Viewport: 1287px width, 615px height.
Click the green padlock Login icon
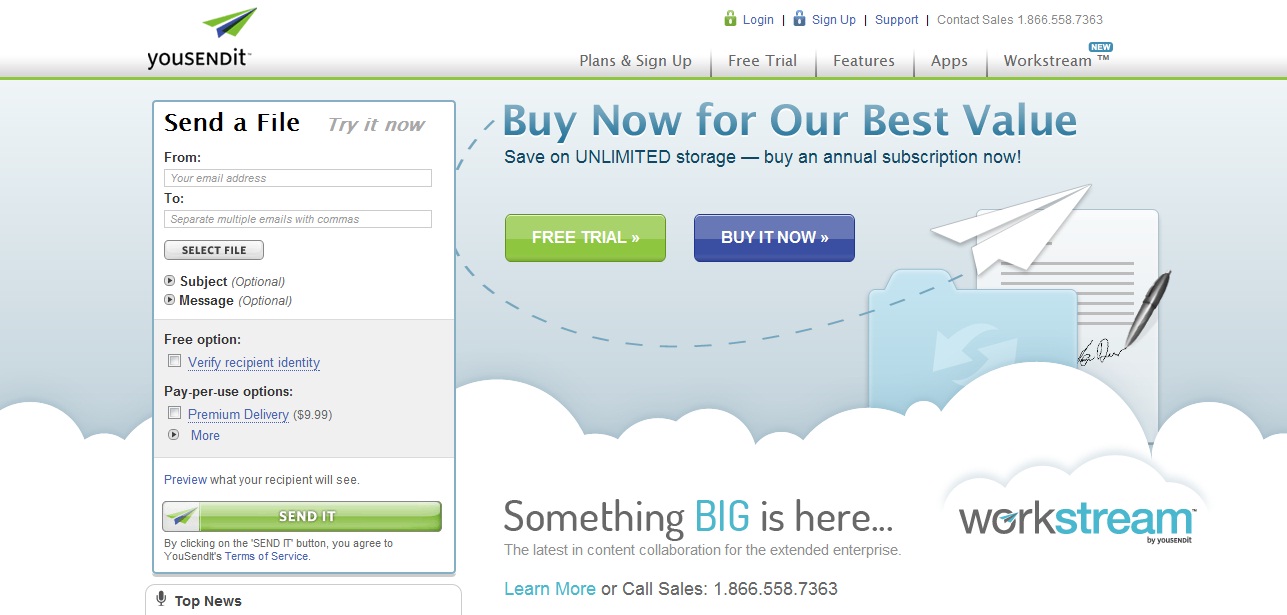(731, 18)
